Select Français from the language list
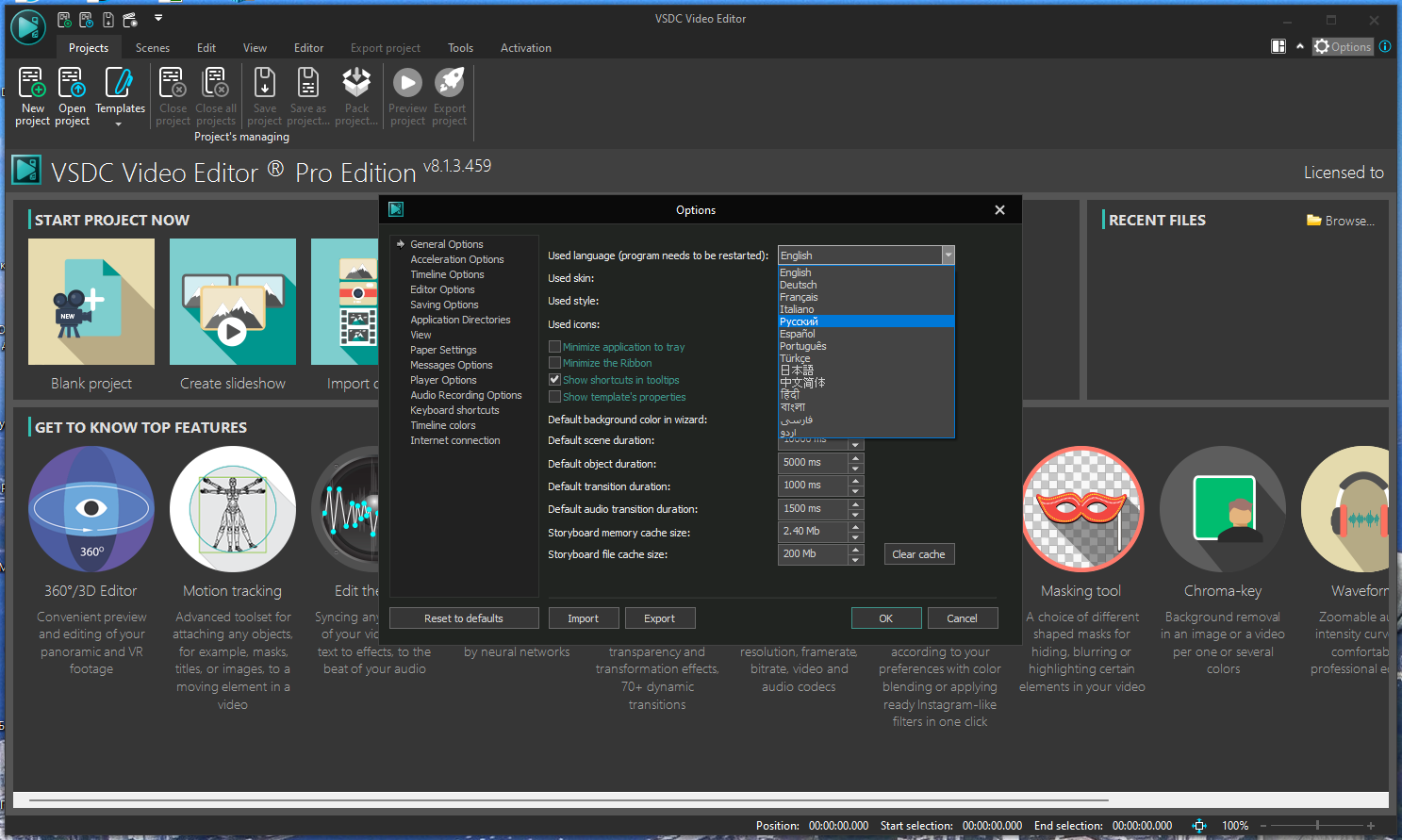The width and height of the screenshot is (1402, 840). (x=866, y=297)
